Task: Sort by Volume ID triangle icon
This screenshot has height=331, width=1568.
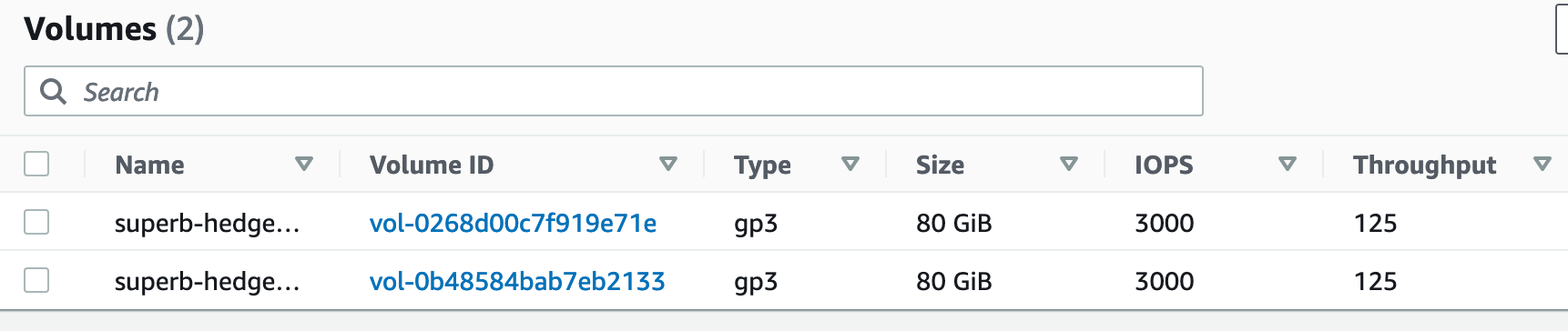Action: (x=668, y=164)
